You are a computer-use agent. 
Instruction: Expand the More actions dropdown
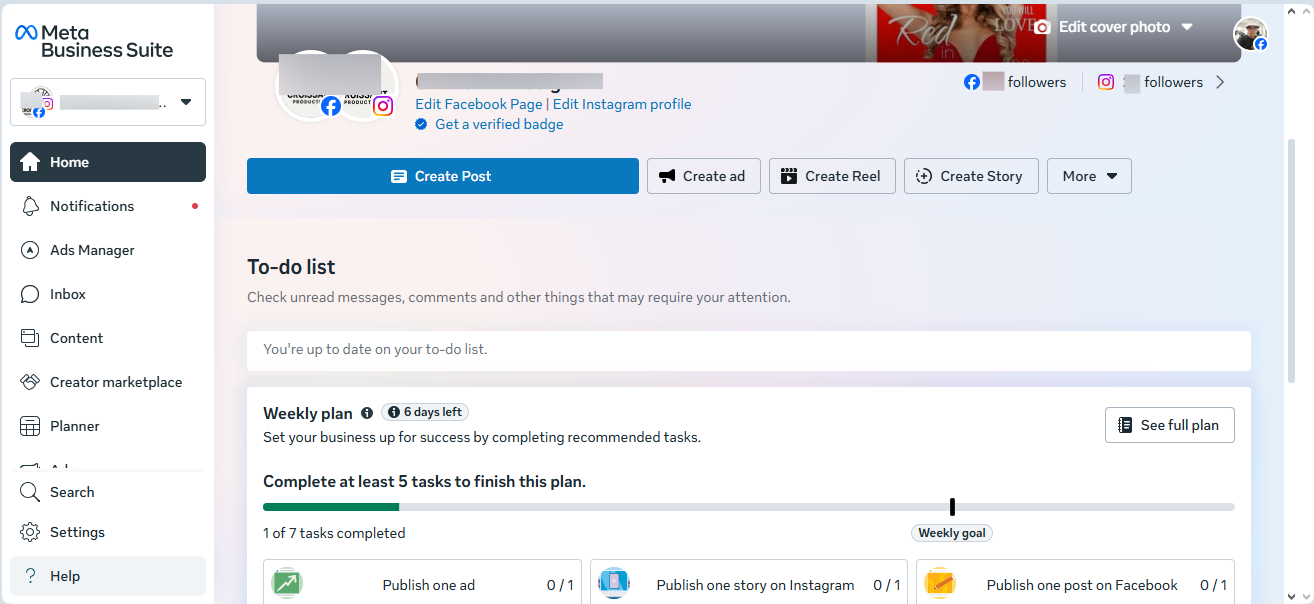coord(1089,176)
